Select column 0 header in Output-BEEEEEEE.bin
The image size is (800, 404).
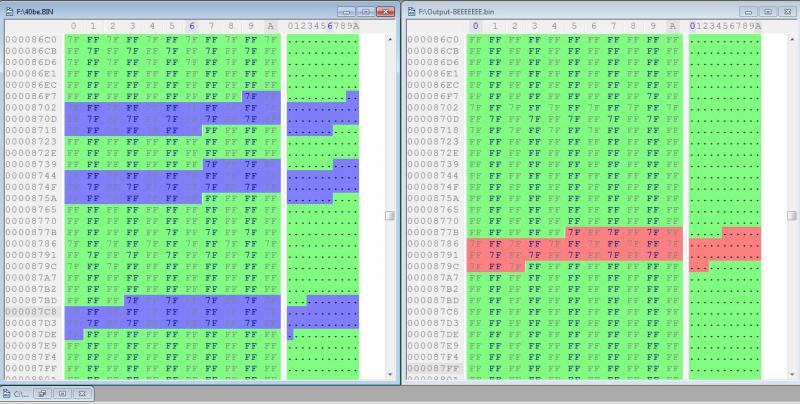(475, 25)
